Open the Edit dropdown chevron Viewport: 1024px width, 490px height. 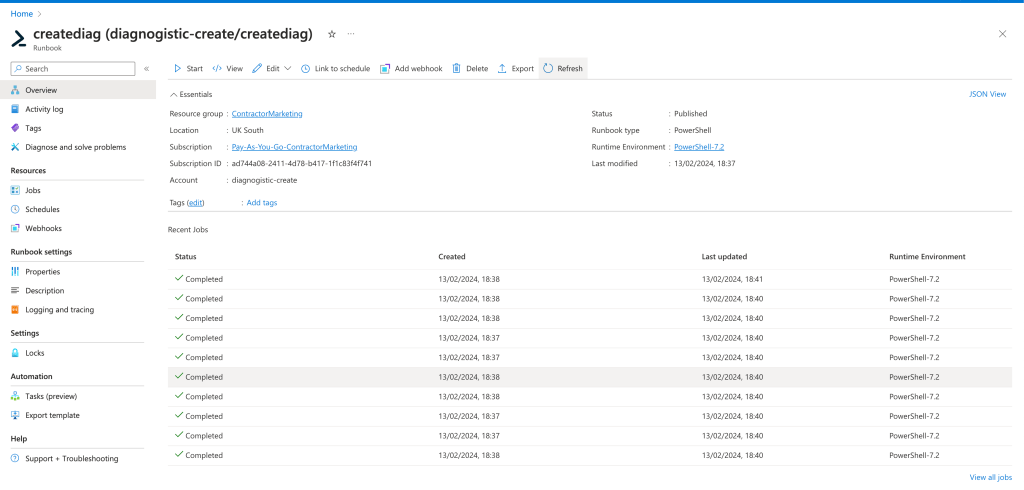coord(287,69)
